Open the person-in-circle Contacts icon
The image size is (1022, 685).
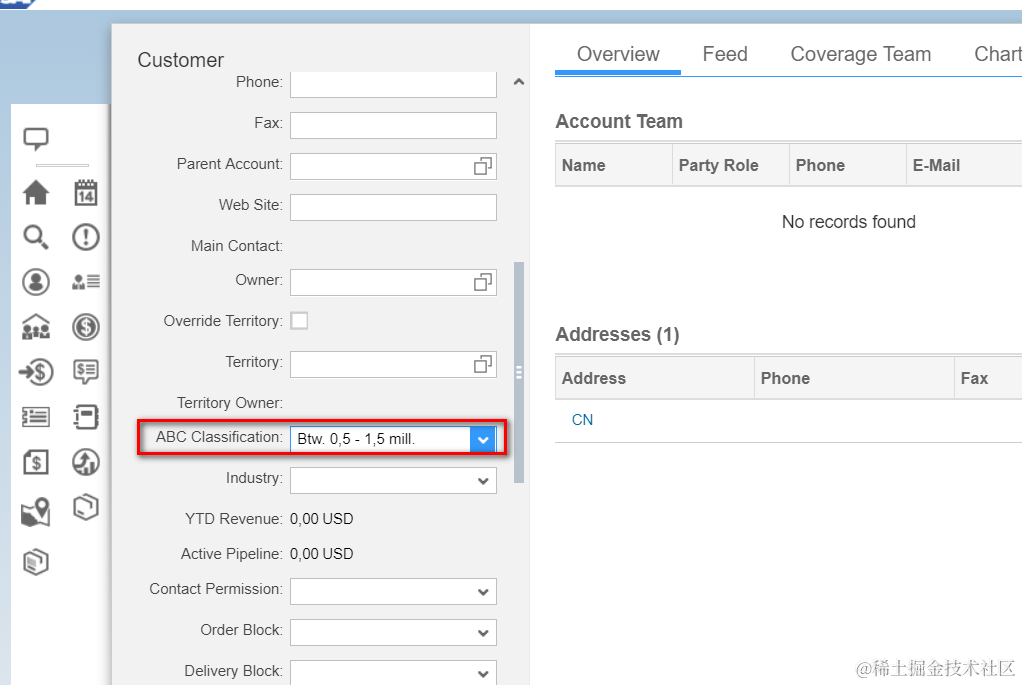(x=36, y=282)
